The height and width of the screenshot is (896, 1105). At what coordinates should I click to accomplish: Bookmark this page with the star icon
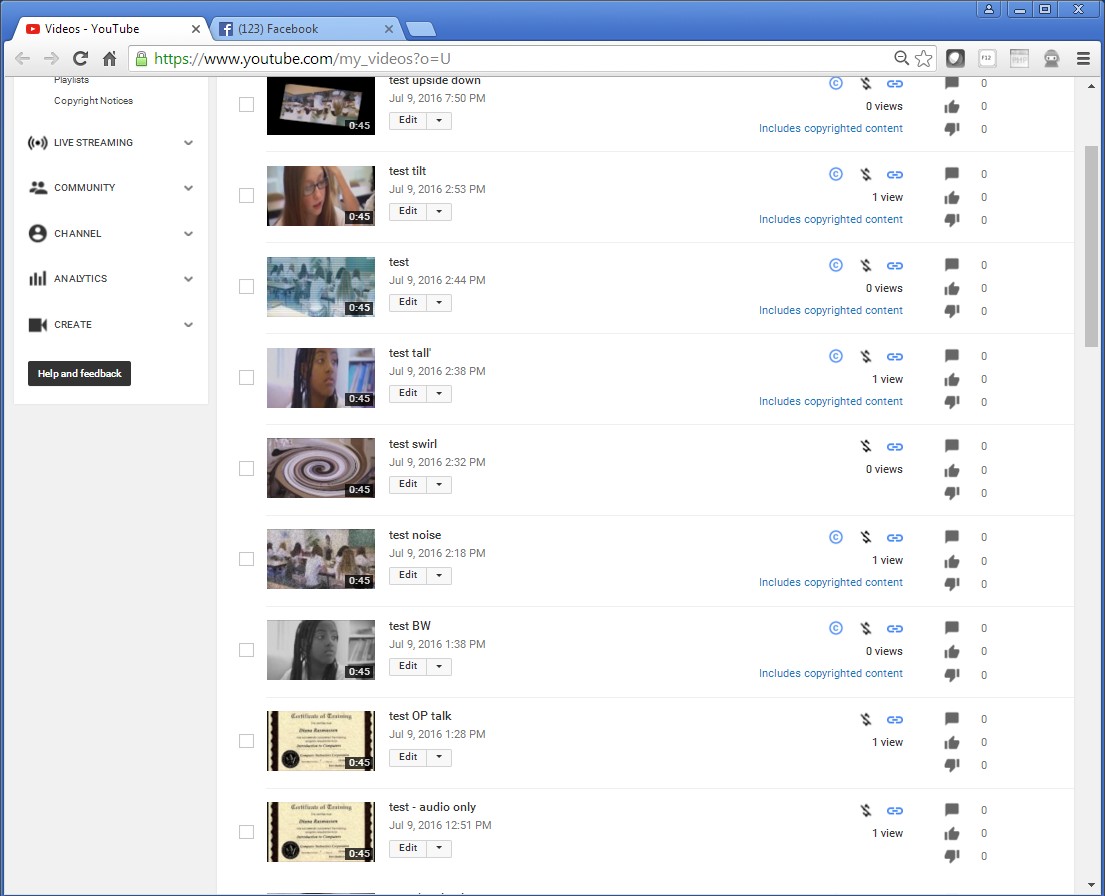[923, 59]
